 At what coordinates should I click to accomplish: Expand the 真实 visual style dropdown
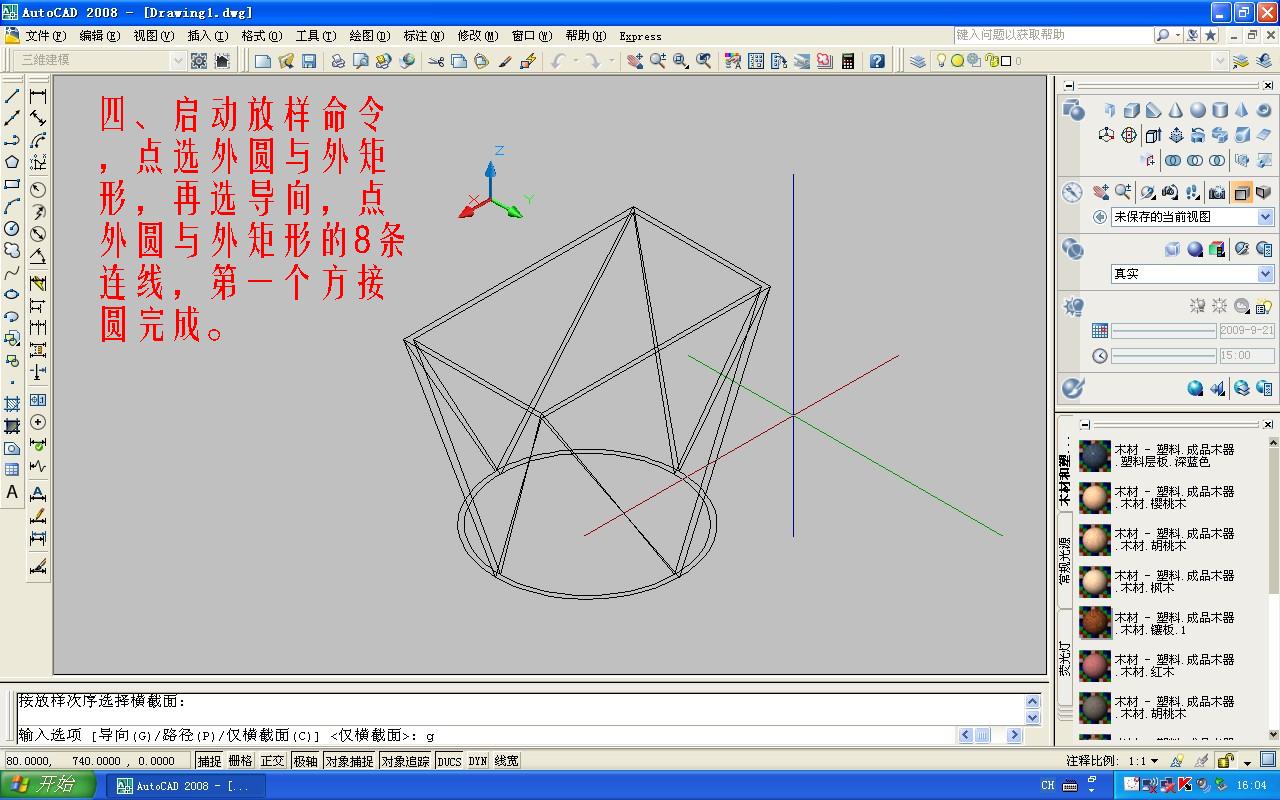click(1265, 274)
